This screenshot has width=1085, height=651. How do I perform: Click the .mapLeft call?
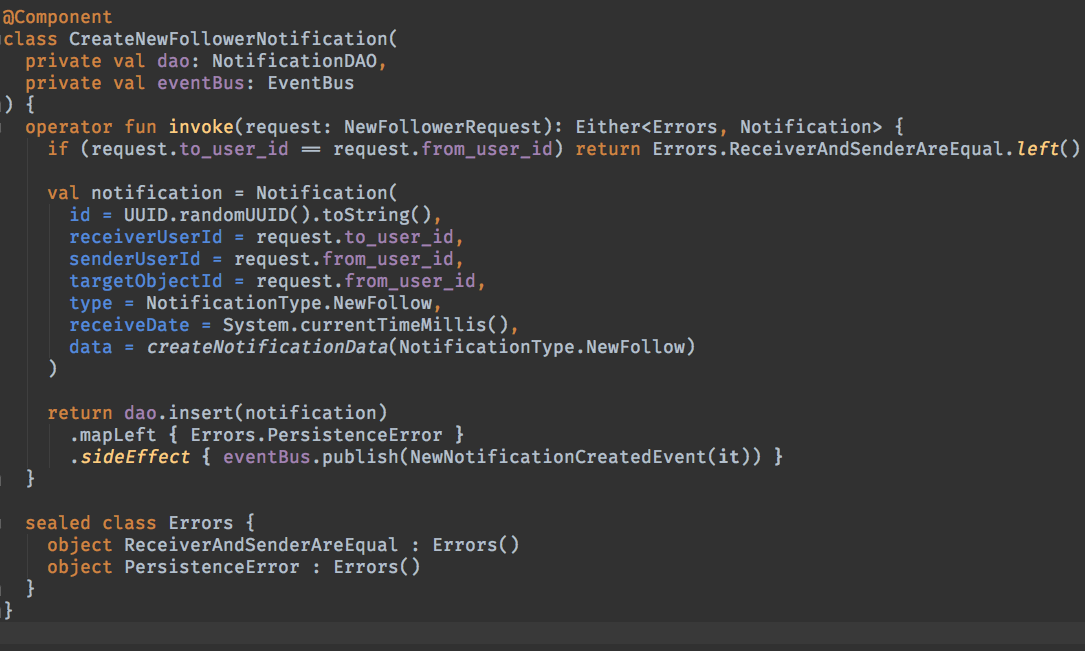(x=113, y=435)
